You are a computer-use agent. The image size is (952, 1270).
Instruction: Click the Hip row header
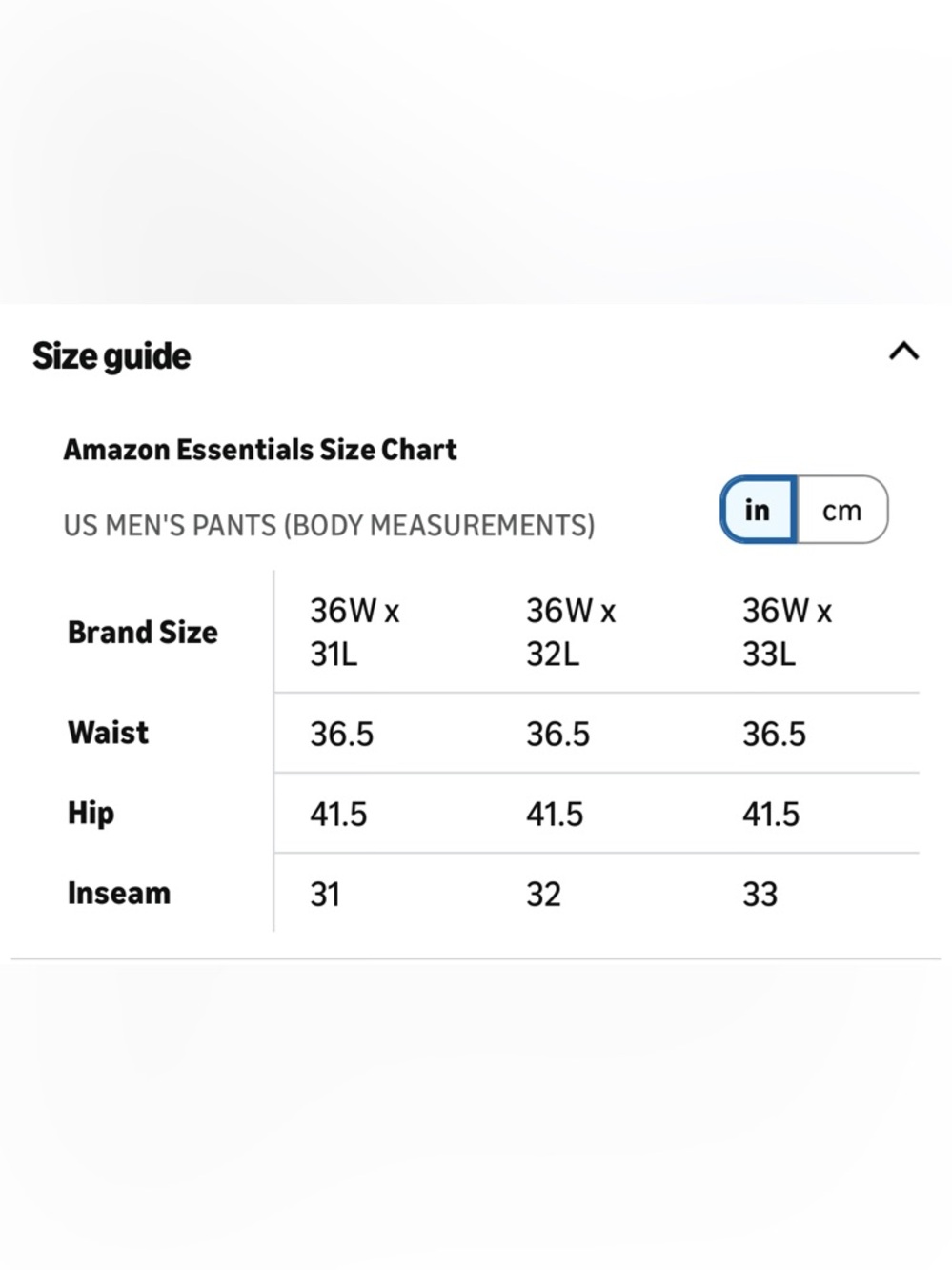[91, 813]
